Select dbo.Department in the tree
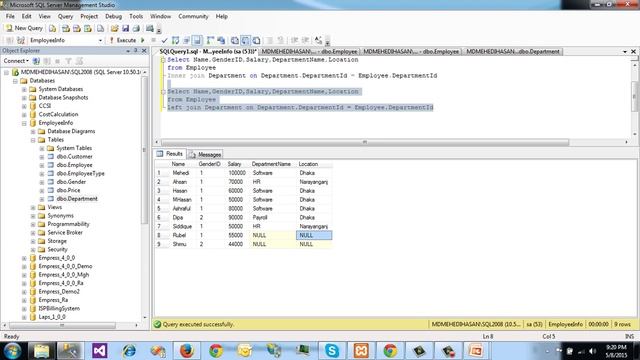The width and height of the screenshot is (640, 360). pyautogui.click(x=77, y=199)
